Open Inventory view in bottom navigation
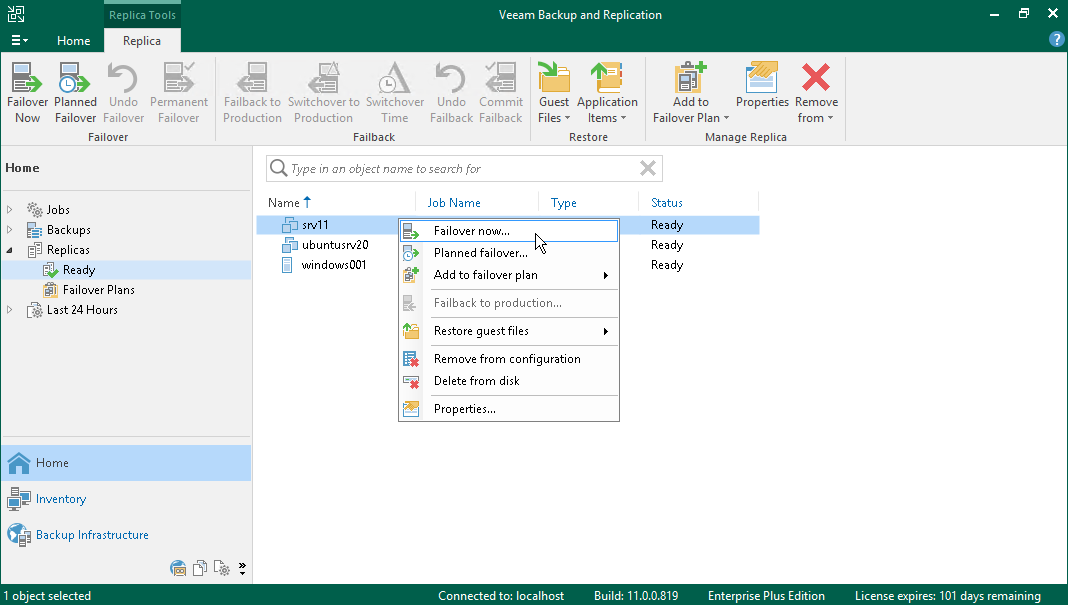 pyautogui.click(x=126, y=499)
